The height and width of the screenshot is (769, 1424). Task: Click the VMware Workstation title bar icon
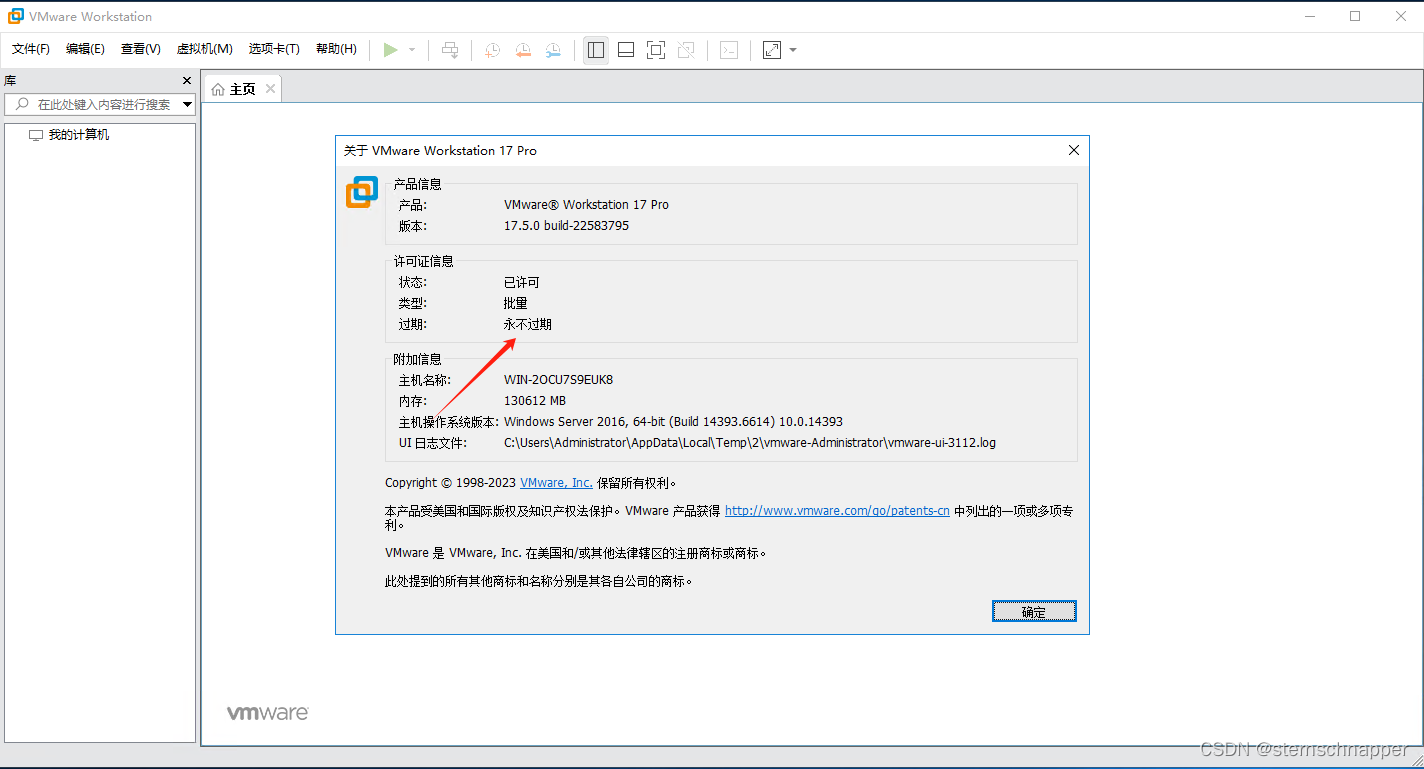pos(16,16)
